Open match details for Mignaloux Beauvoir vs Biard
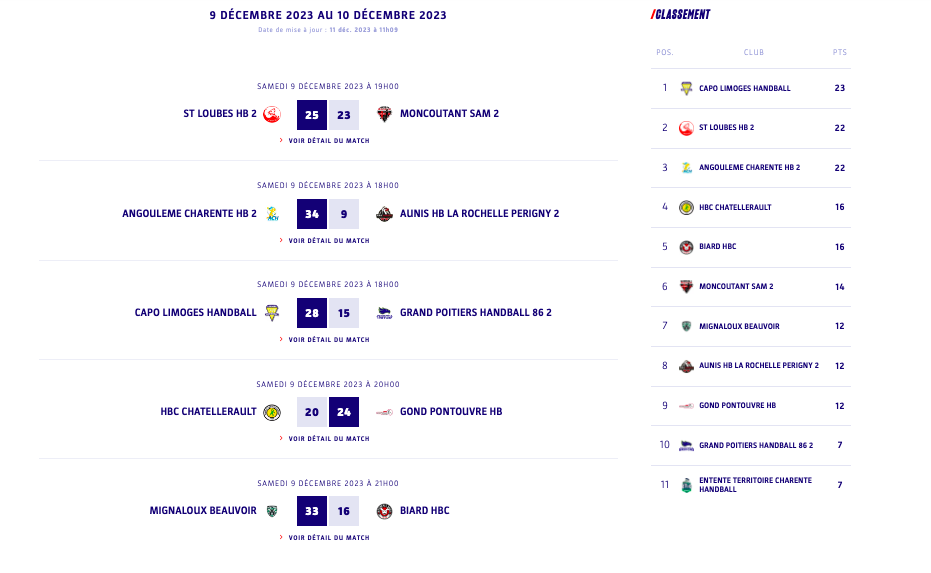Viewport: 931px width, 573px height. tap(328, 538)
